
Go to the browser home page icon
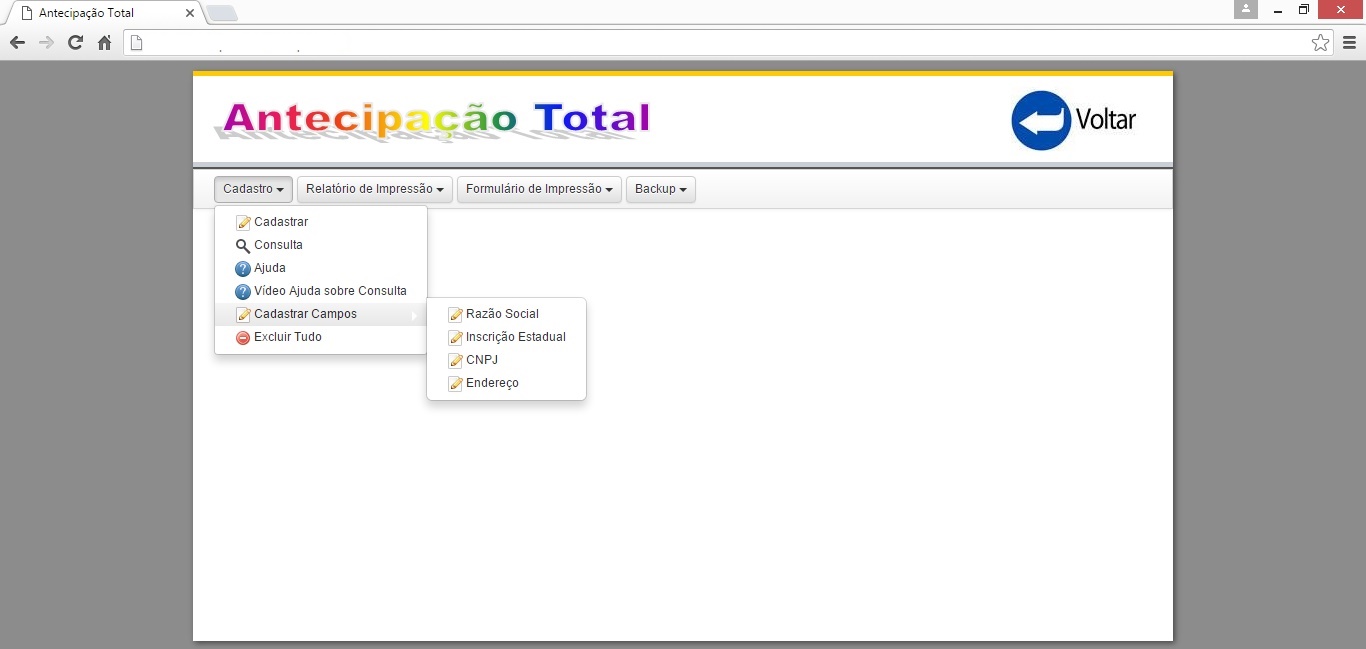104,43
